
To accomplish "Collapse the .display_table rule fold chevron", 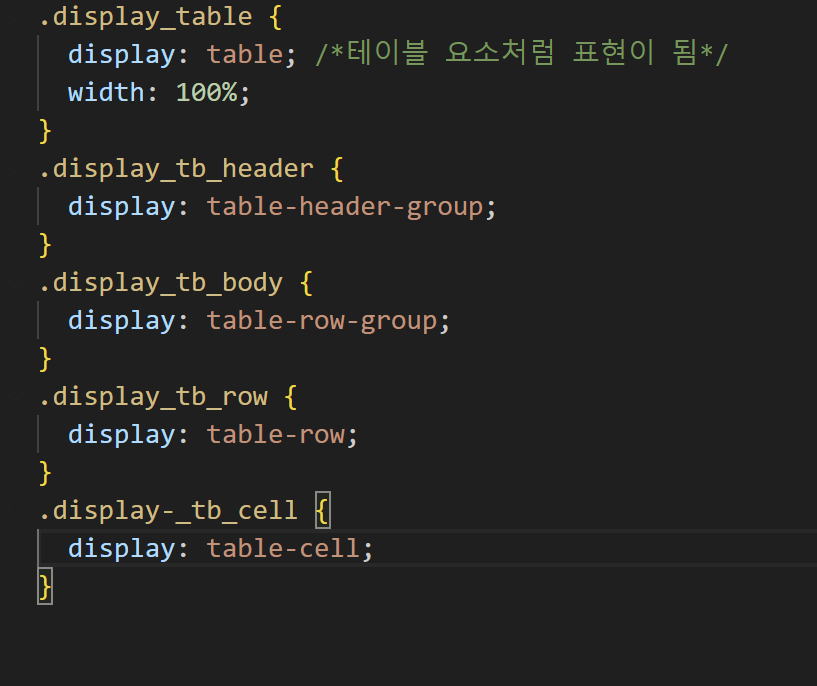I will 16,17.
